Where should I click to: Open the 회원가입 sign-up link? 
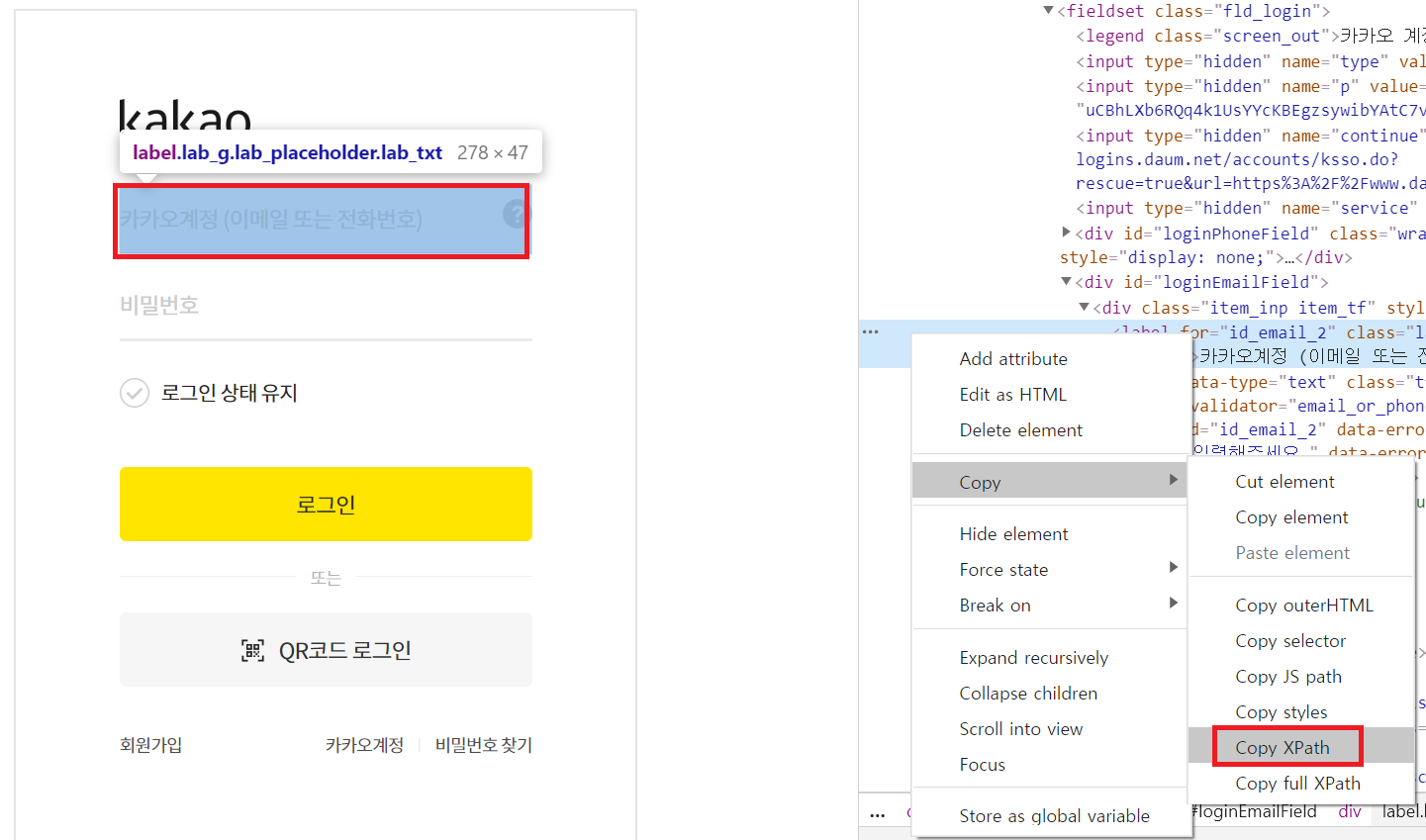(x=151, y=745)
